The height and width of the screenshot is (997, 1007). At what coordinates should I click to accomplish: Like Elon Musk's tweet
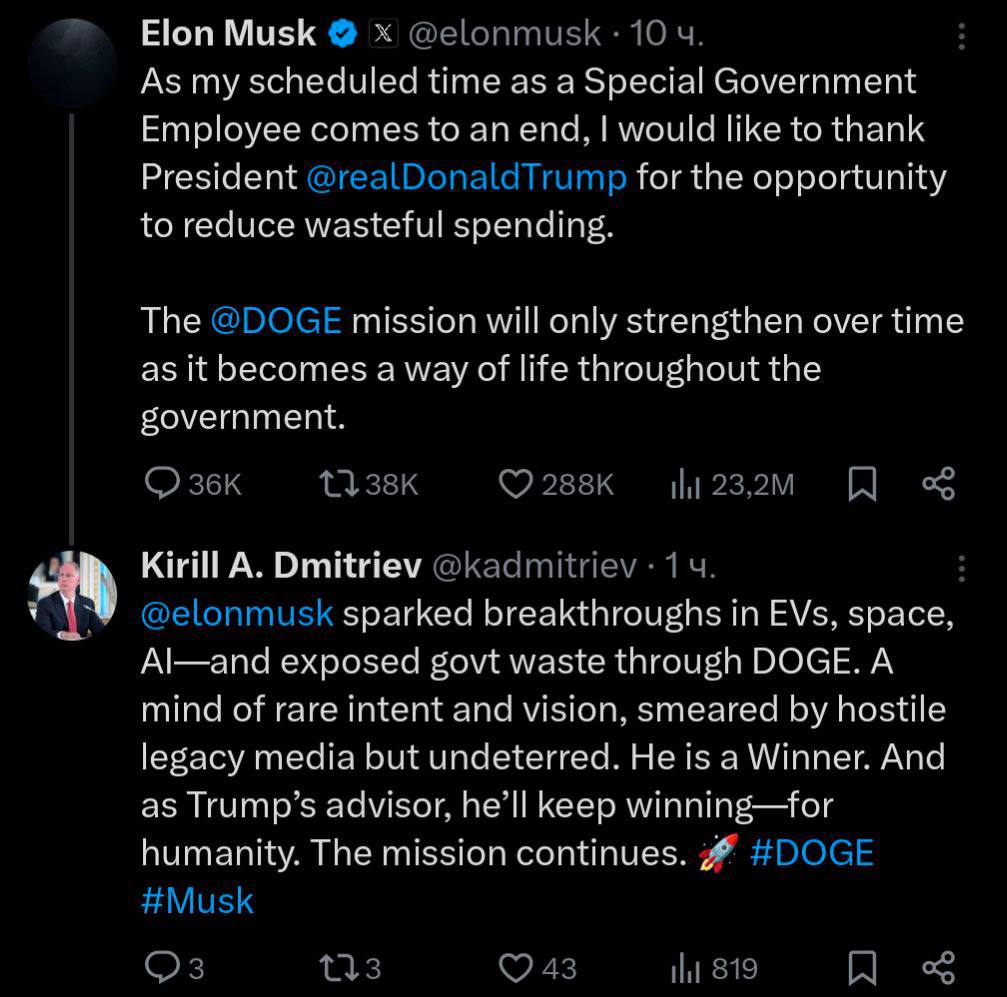pyautogui.click(x=515, y=485)
